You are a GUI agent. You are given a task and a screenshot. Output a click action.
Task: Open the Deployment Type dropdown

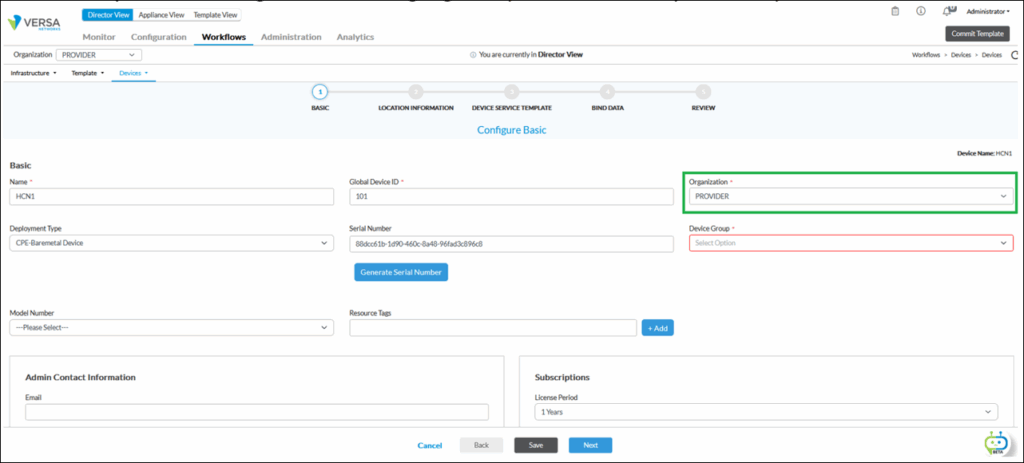click(171, 243)
